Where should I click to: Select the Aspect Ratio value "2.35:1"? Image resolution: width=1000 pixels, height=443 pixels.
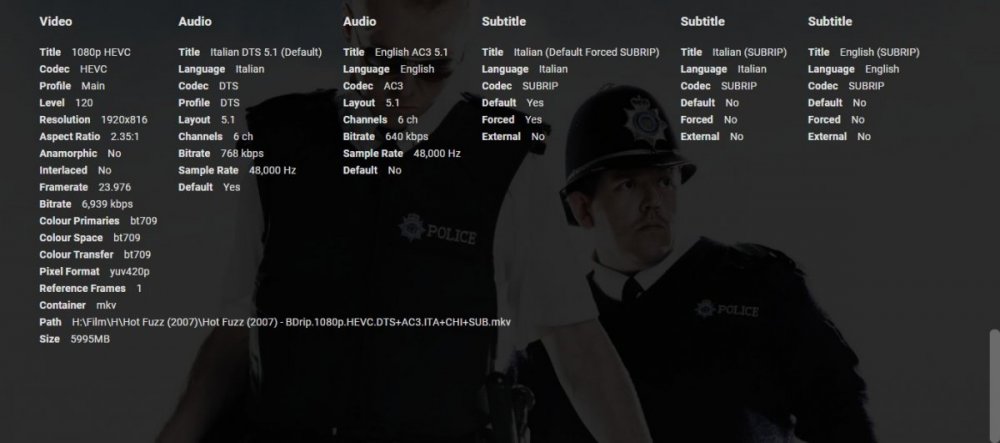pos(124,136)
